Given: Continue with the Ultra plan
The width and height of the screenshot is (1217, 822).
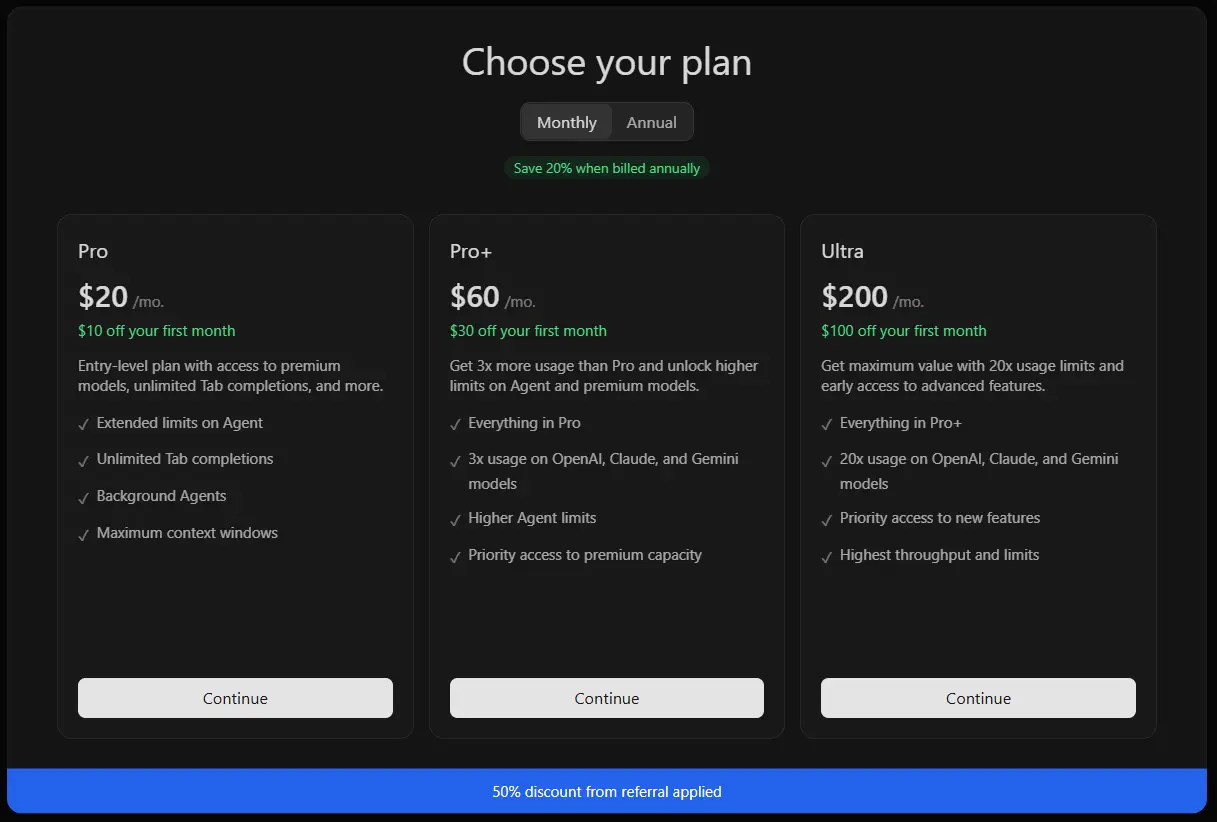Looking at the screenshot, I should click(x=978, y=698).
